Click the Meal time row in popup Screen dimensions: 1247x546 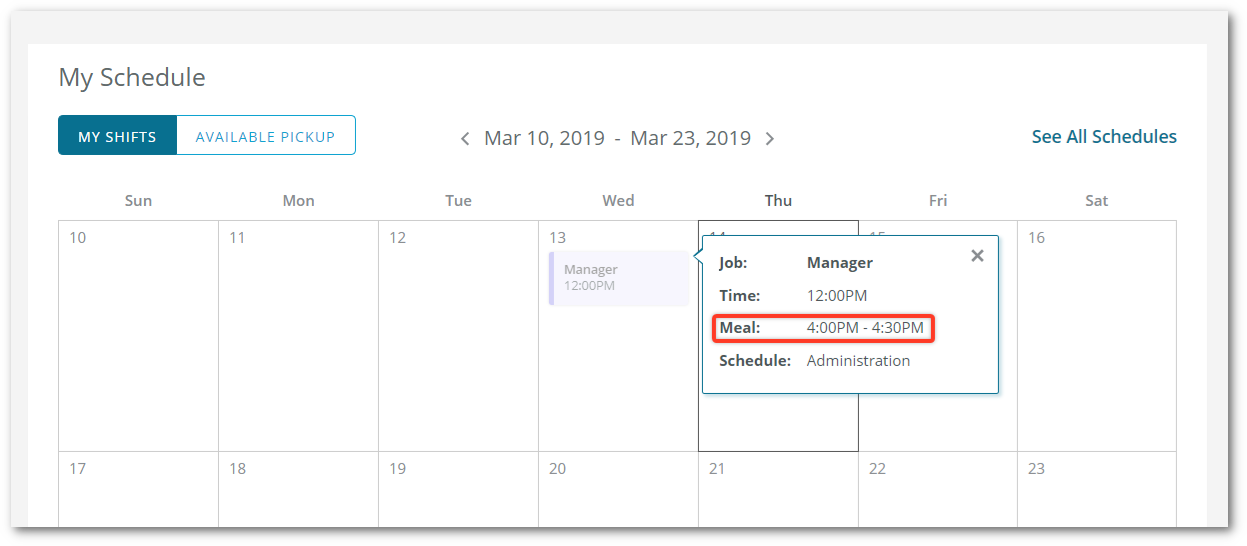(x=824, y=328)
